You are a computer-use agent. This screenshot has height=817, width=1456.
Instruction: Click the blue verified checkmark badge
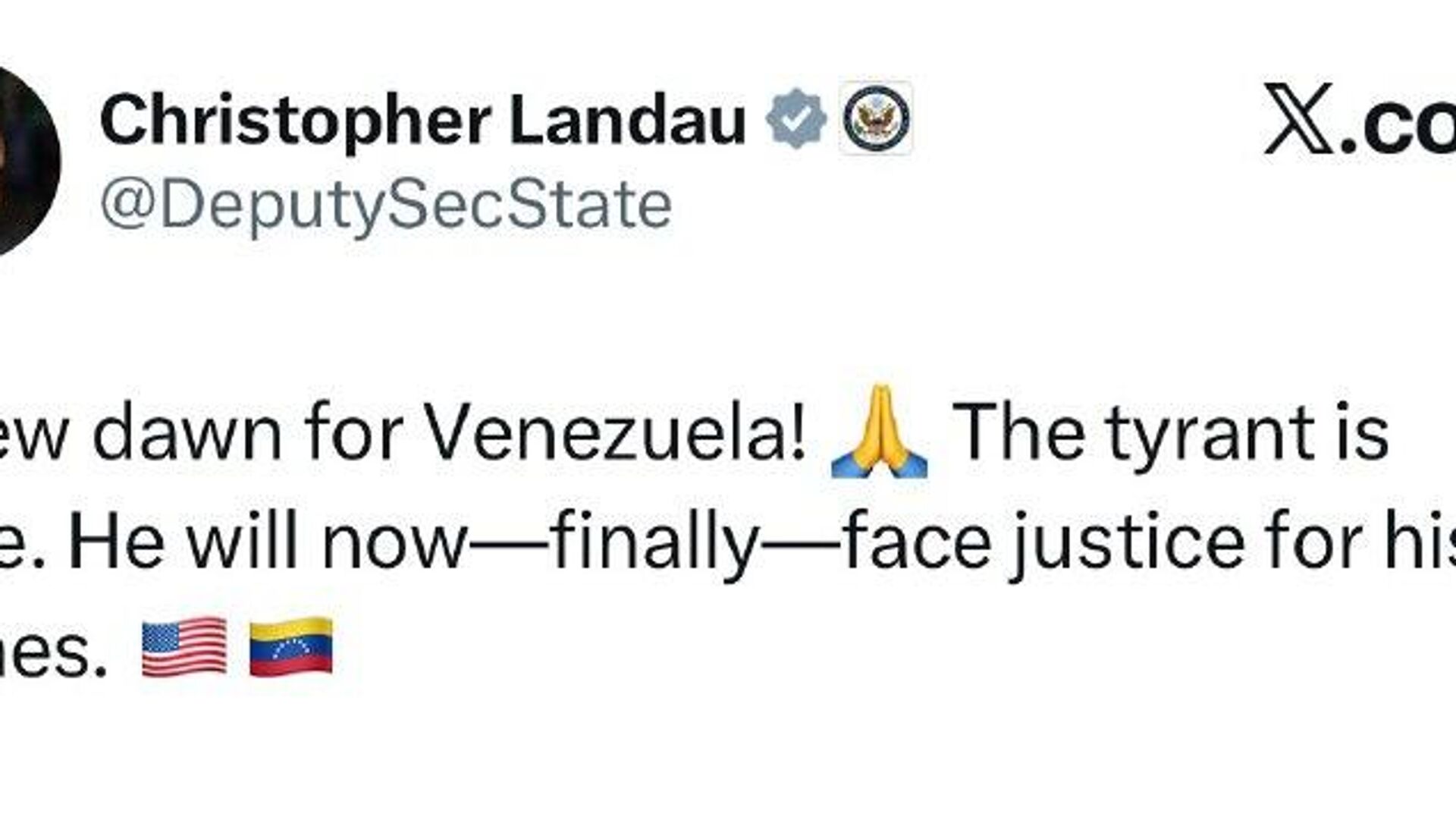pyautogui.click(x=795, y=120)
